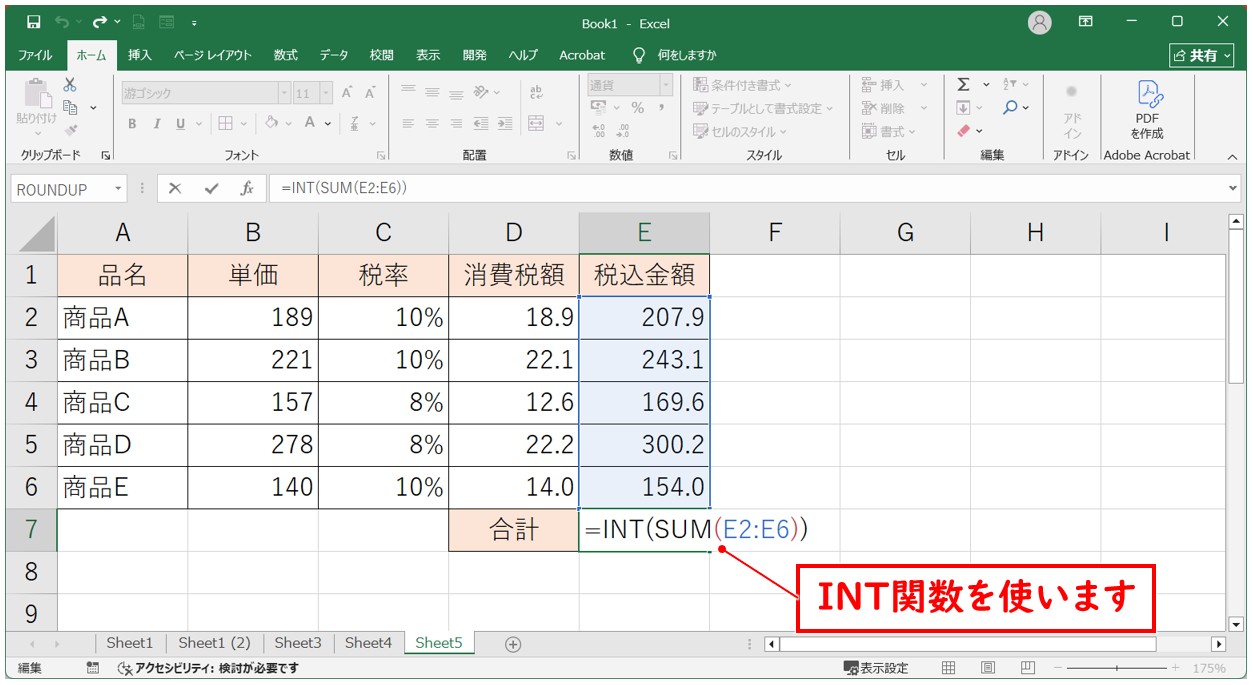Confirm the formula with the checkmark
Screen dimensions: 1253x685
[x=211, y=188]
